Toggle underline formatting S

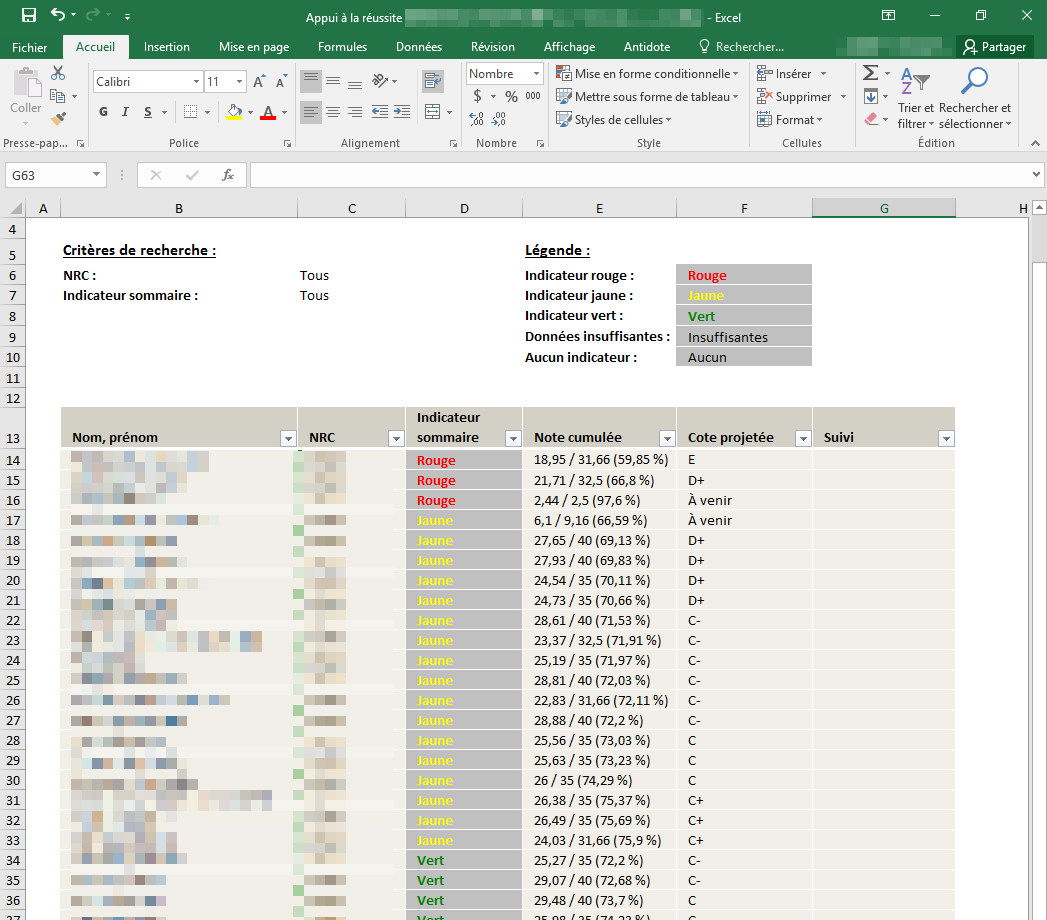pyautogui.click(x=148, y=111)
